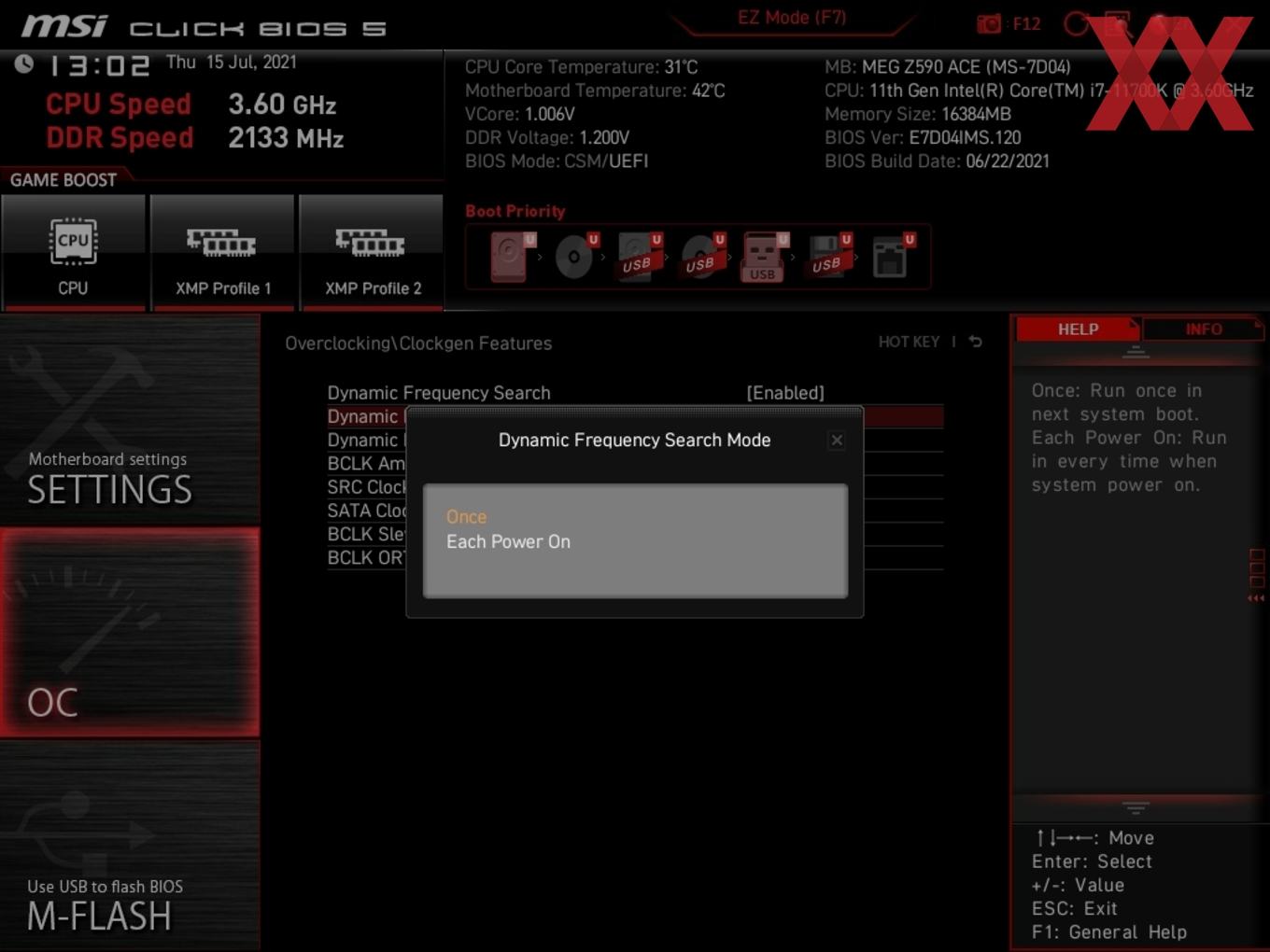
Task: Click the HOT KEY button
Action: 909,342
